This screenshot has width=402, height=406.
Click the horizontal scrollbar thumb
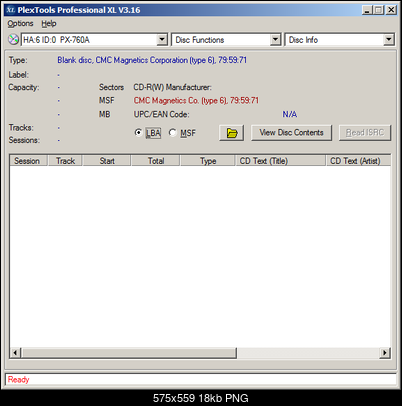point(129,352)
